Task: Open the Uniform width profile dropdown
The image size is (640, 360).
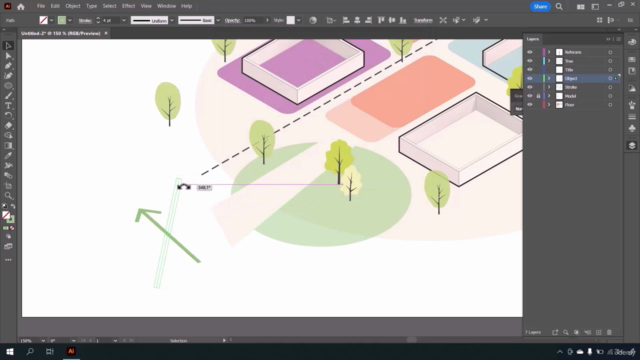Action: tap(172, 20)
